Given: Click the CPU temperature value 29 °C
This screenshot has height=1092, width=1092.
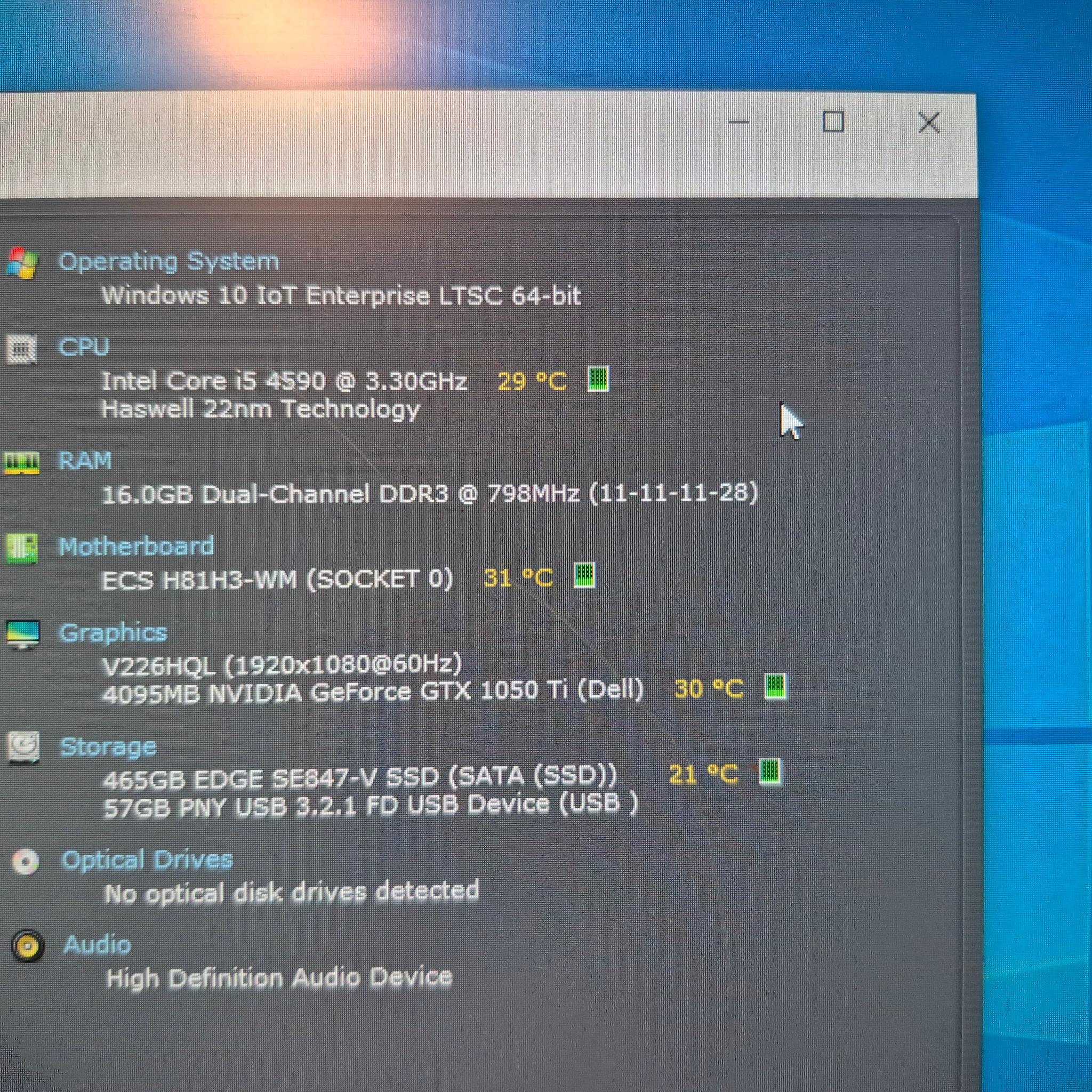Looking at the screenshot, I should click(533, 382).
